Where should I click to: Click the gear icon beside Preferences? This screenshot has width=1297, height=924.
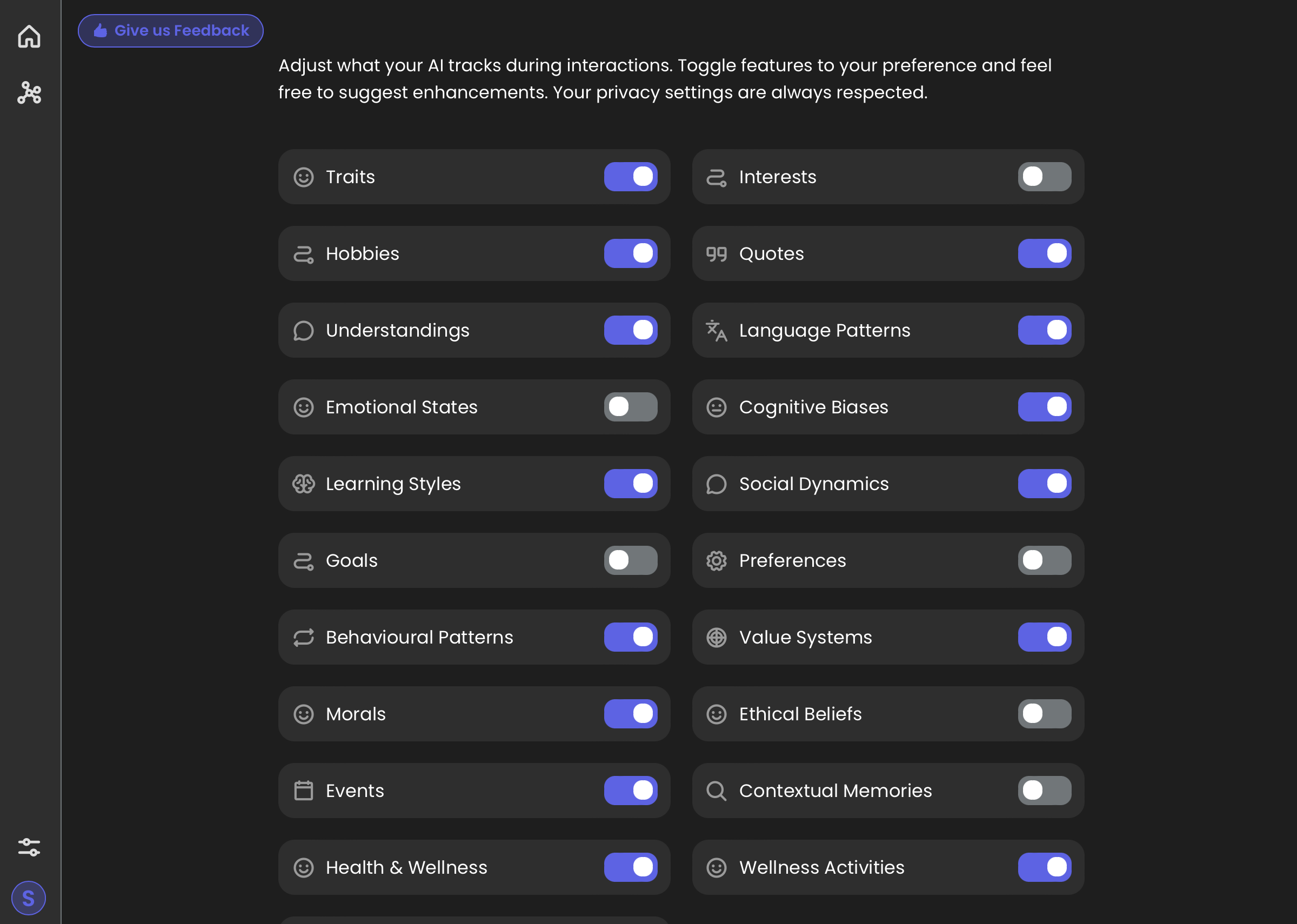pyautogui.click(x=716, y=560)
